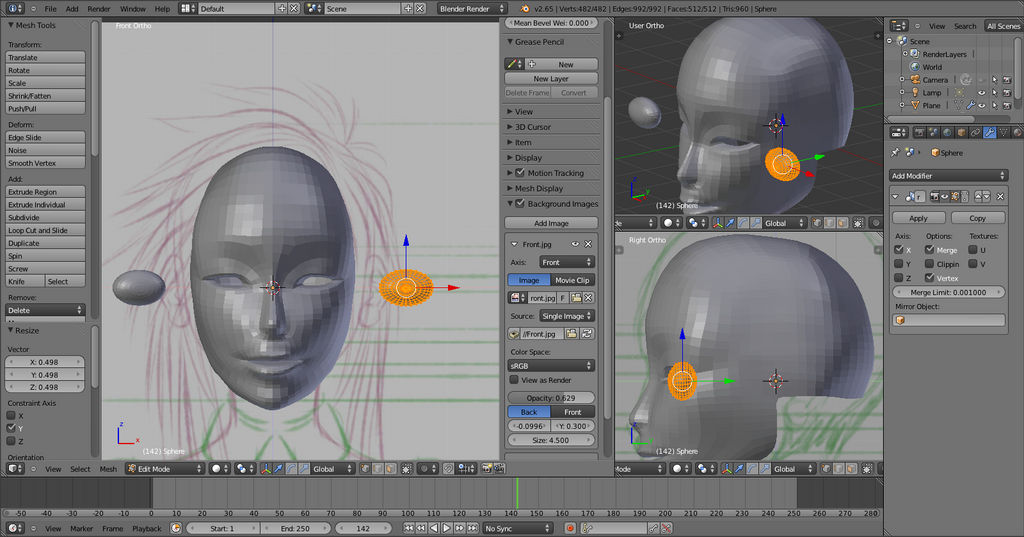Click the Lamp object icon in outliner
The height and width of the screenshot is (537, 1024).
point(914,92)
